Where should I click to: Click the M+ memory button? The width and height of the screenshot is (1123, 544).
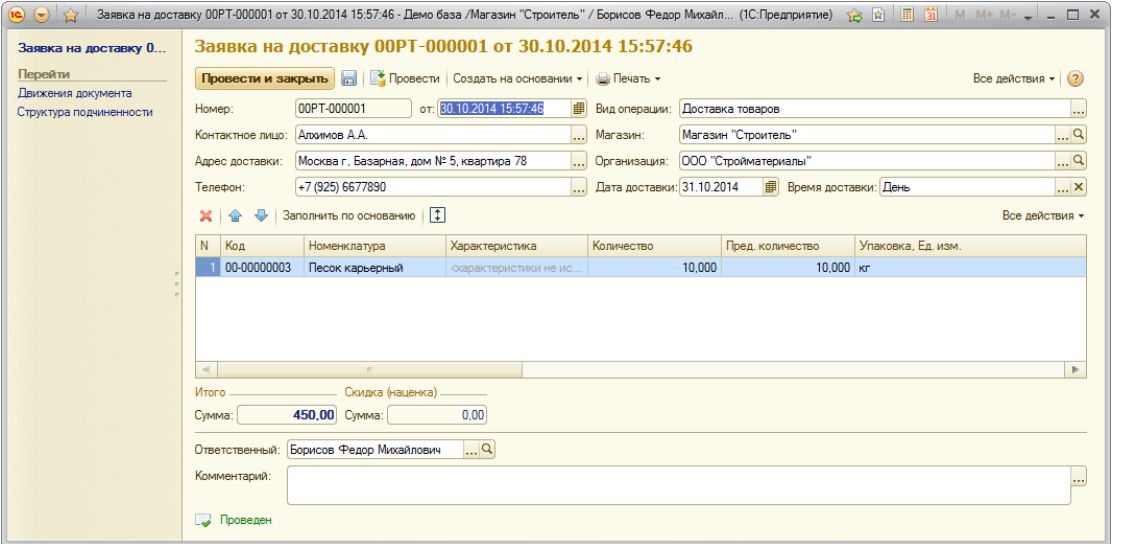pyautogui.click(x=984, y=14)
